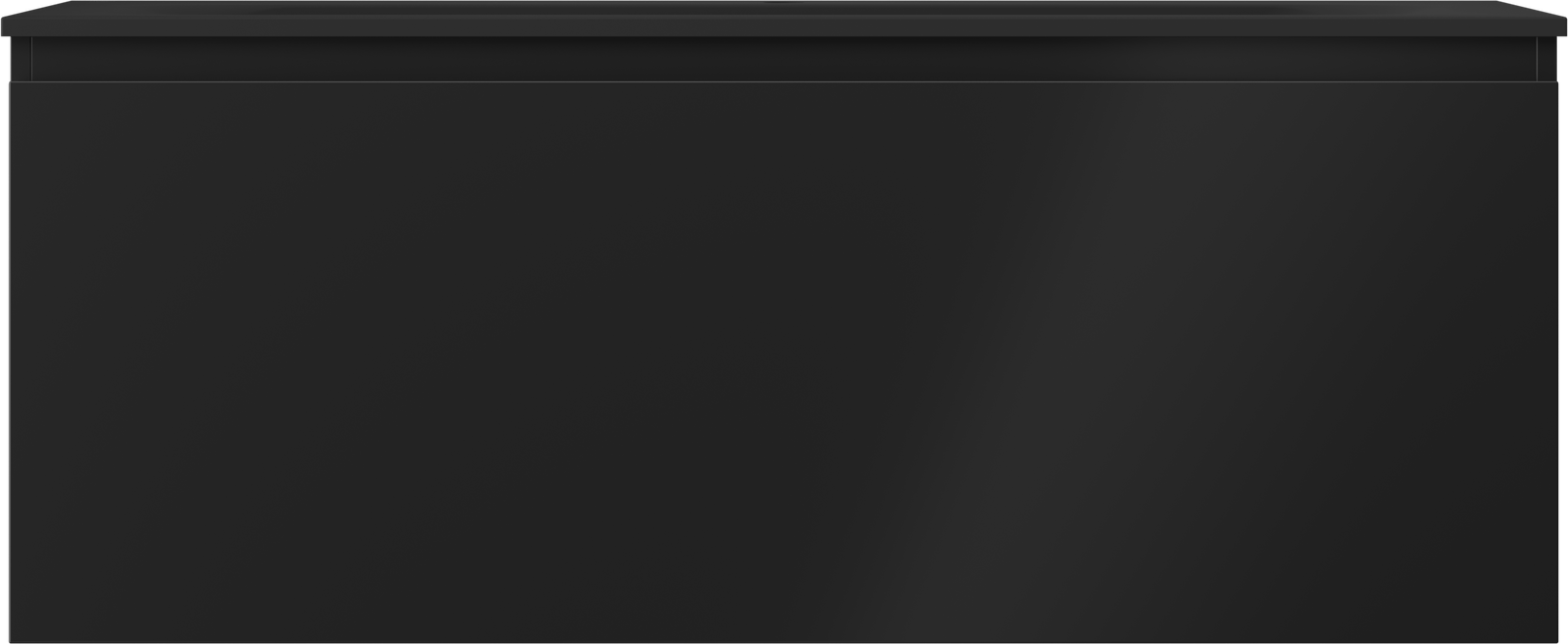Click the left edge of the drawer front

(11, 361)
